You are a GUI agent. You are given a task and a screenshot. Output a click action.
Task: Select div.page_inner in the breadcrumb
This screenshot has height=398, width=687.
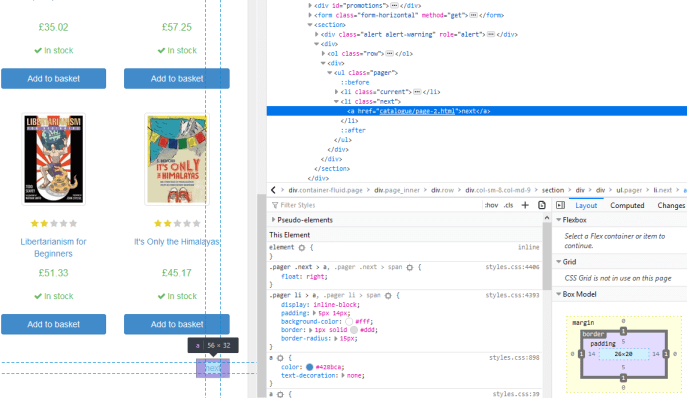tap(397, 190)
